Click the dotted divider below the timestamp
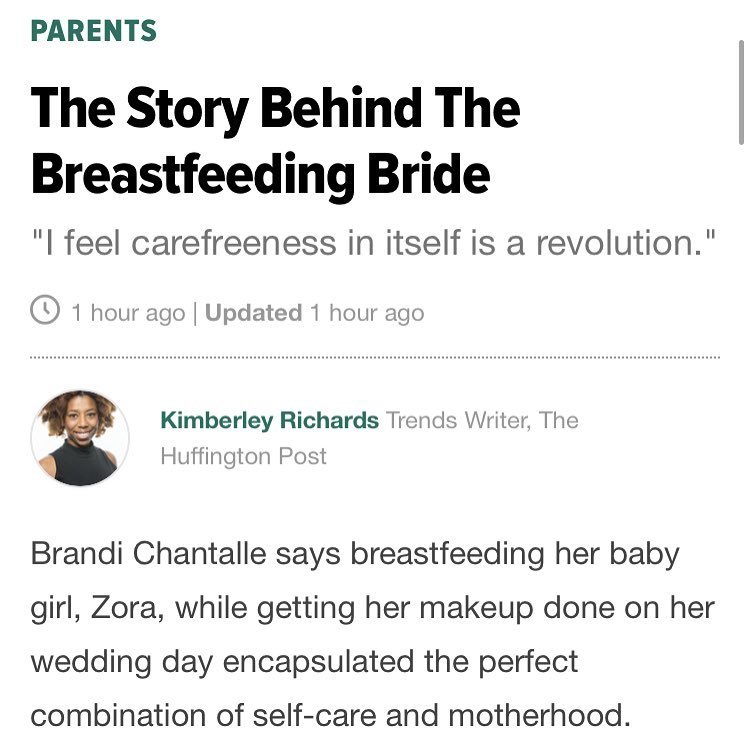The height and width of the screenshot is (750, 750). point(375,357)
